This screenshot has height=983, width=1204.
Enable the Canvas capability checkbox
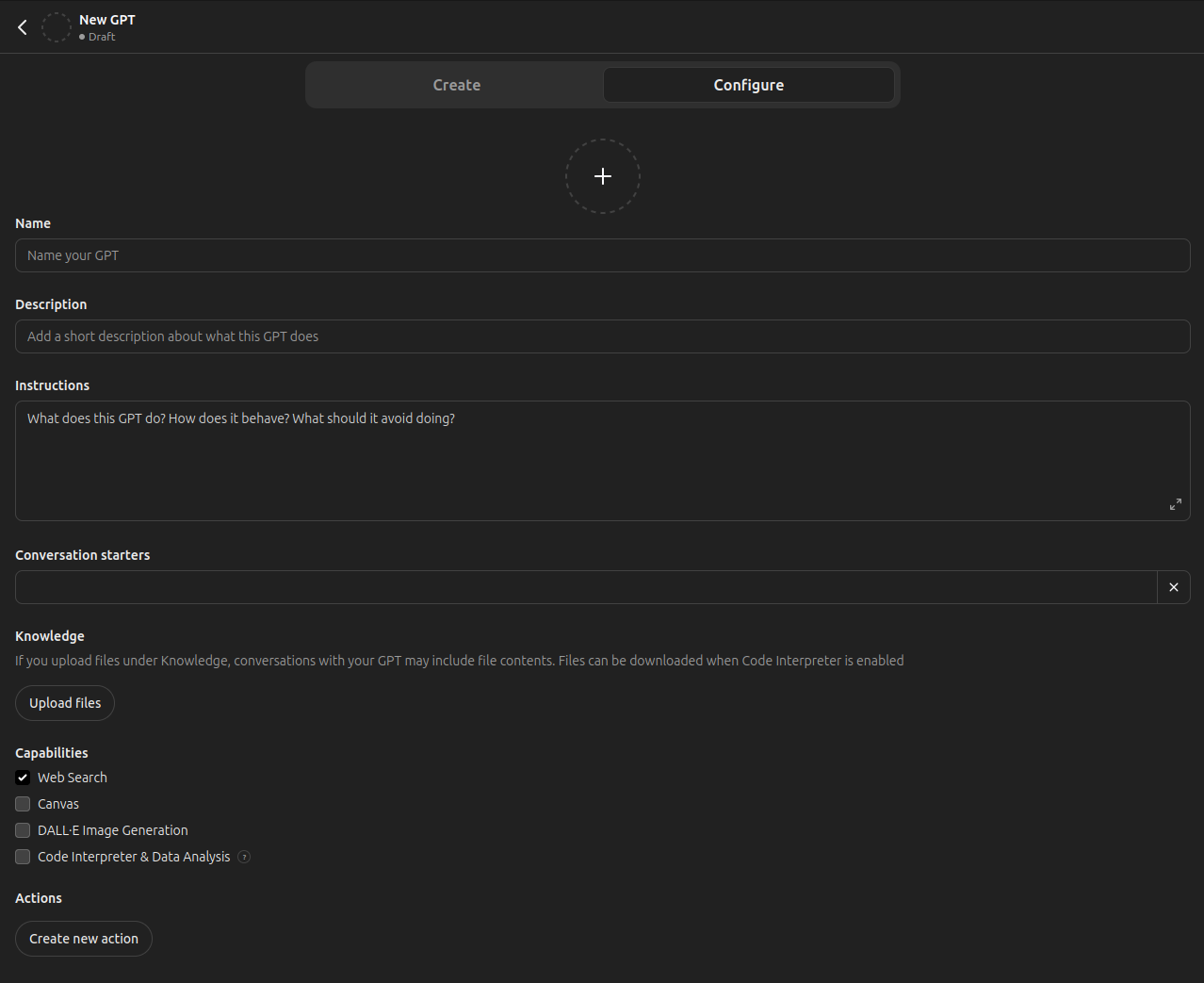tap(23, 804)
